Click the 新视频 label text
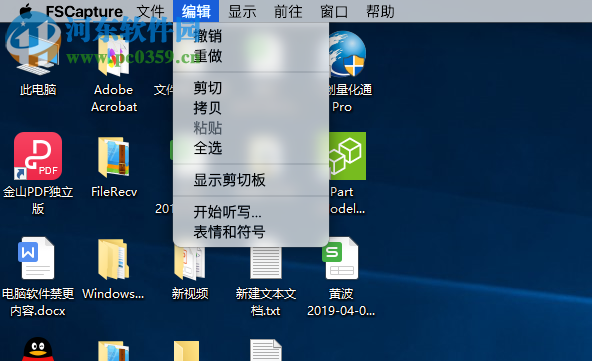Viewport: 592px width, 361px height. tap(190, 294)
